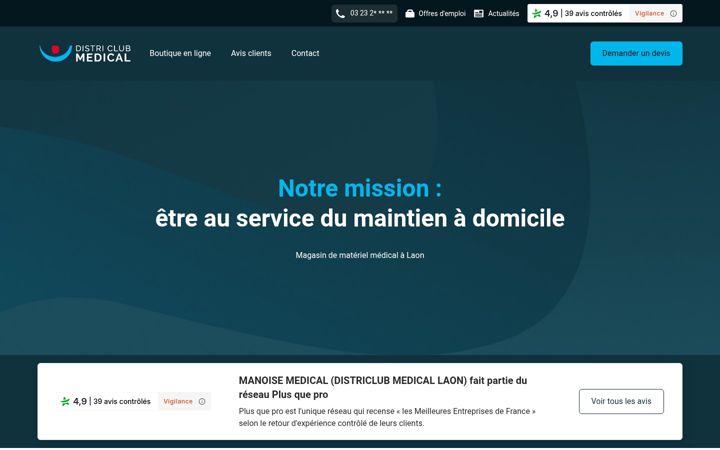The image size is (720, 450).
Task: Click the info icon next to top Vigilance
Action: click(673, 14)
